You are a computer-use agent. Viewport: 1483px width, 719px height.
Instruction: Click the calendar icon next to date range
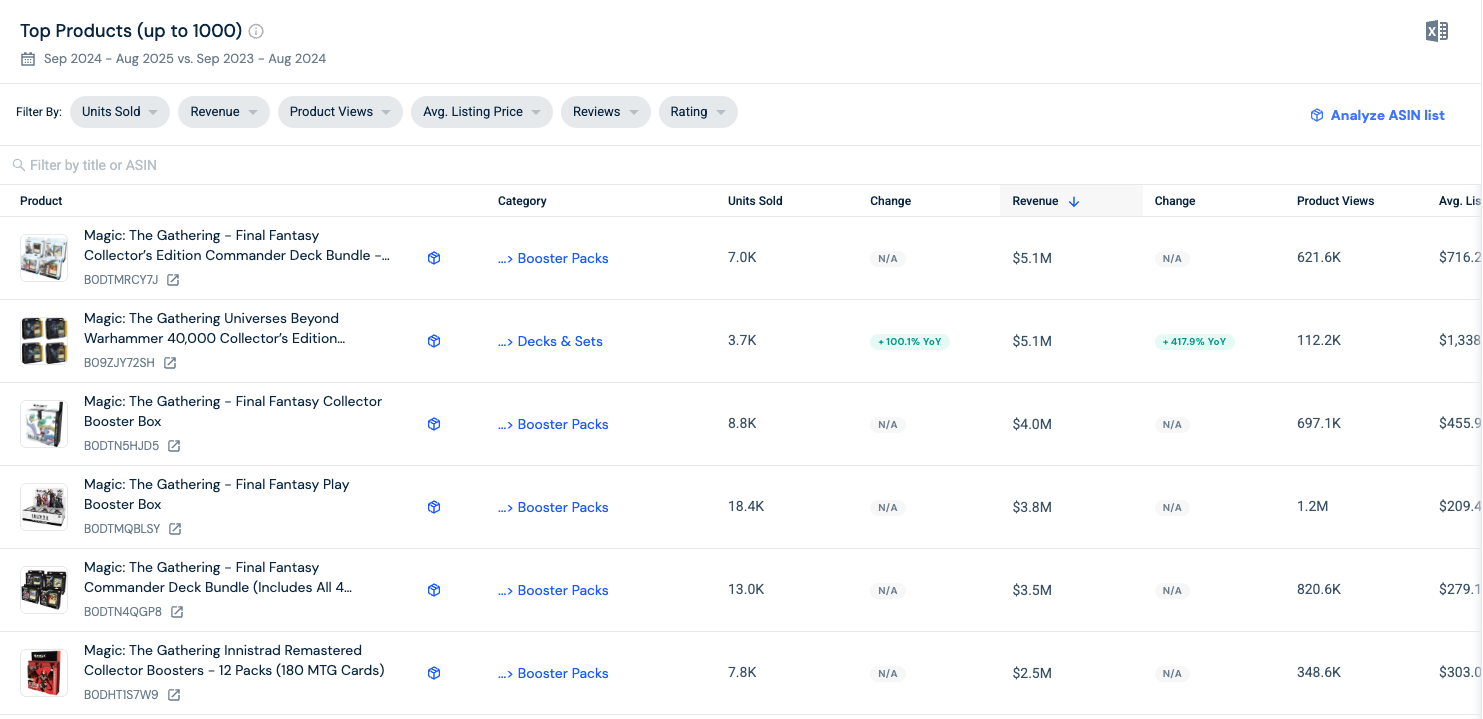(28, 59)
